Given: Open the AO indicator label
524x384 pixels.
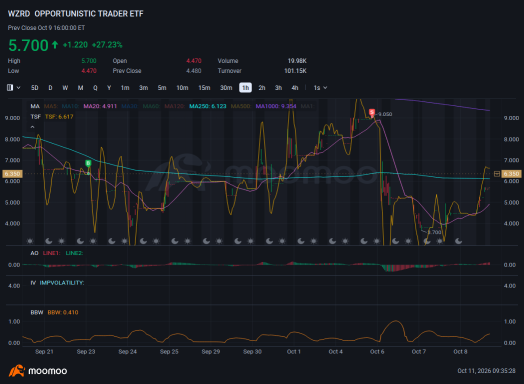Looking at the screenshot, I should point(34,253).
